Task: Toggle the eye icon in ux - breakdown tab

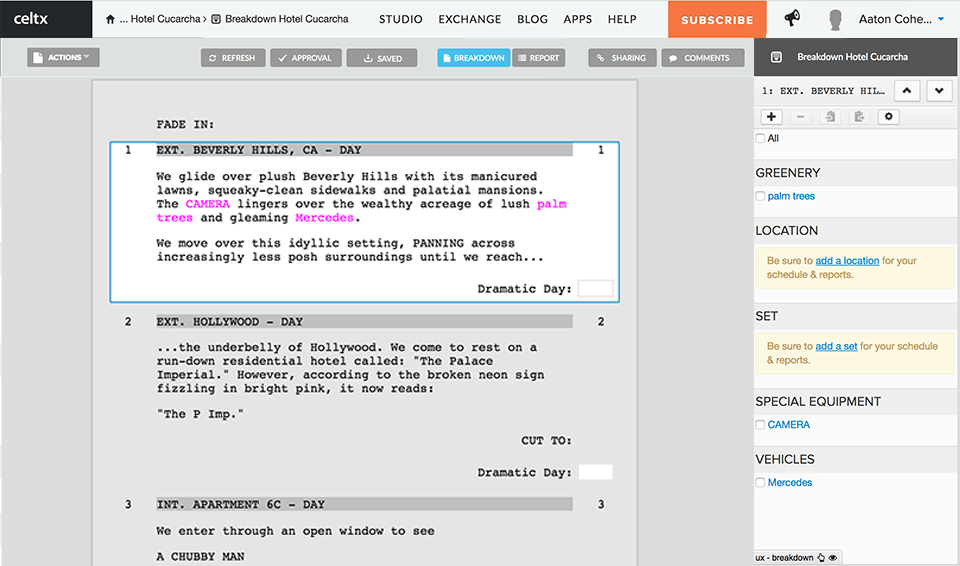Action: tap(833, 557)
